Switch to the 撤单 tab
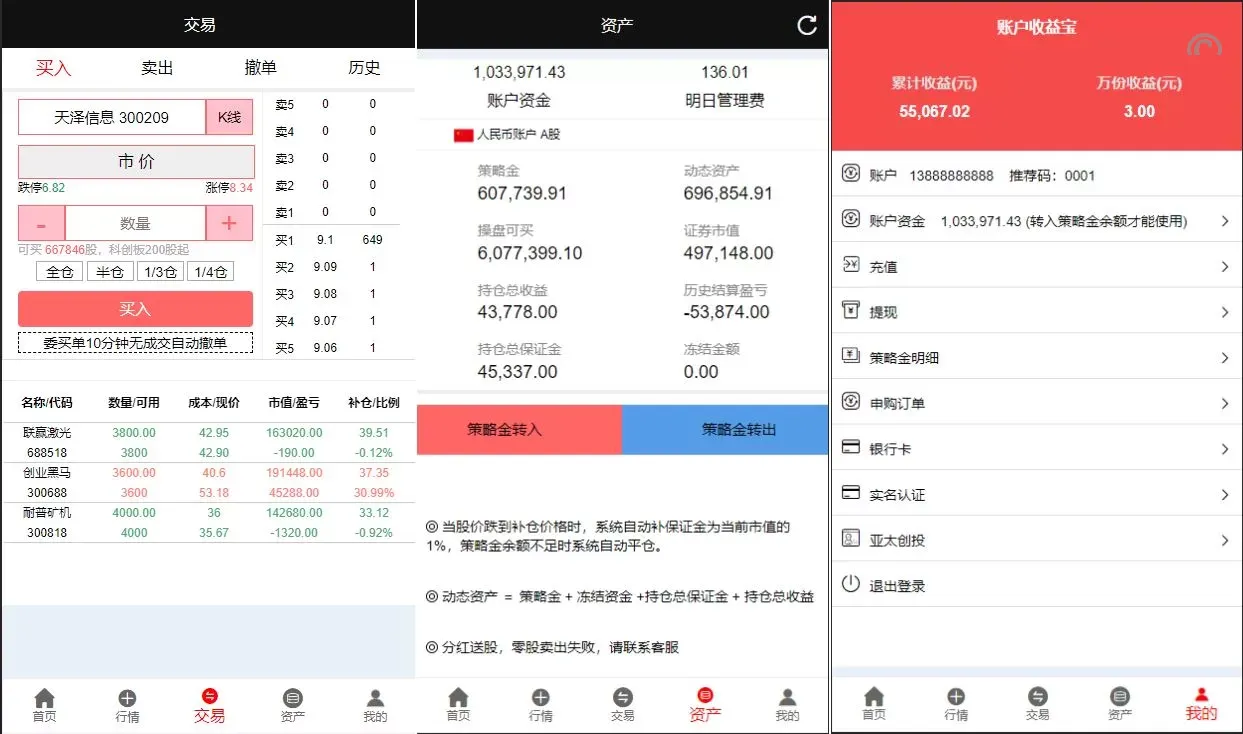Screen dimensions: 1243x734 [261, 68]
